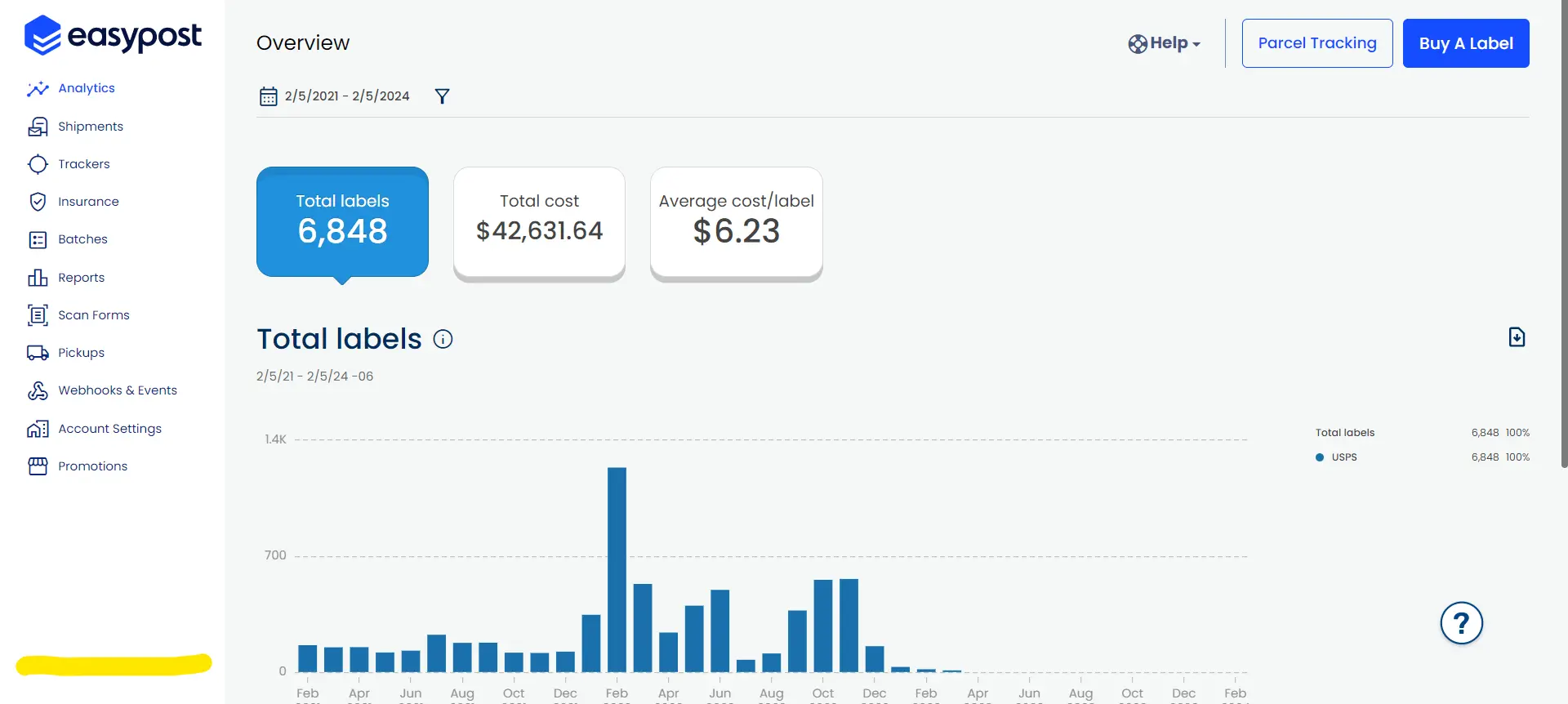
Task: Open the filter funnel icon
Action: pyautogui.click(x=442, y=96)
